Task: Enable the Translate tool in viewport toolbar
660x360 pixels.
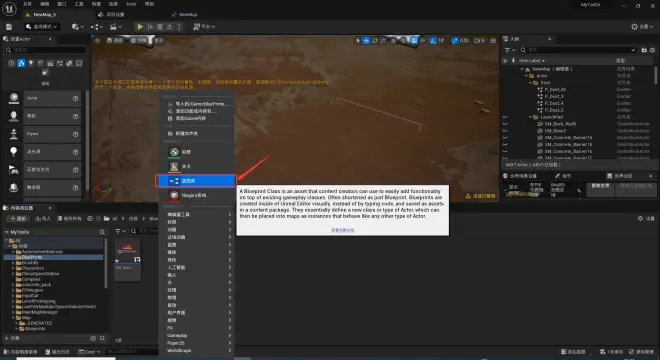Action: click(366, 40)
